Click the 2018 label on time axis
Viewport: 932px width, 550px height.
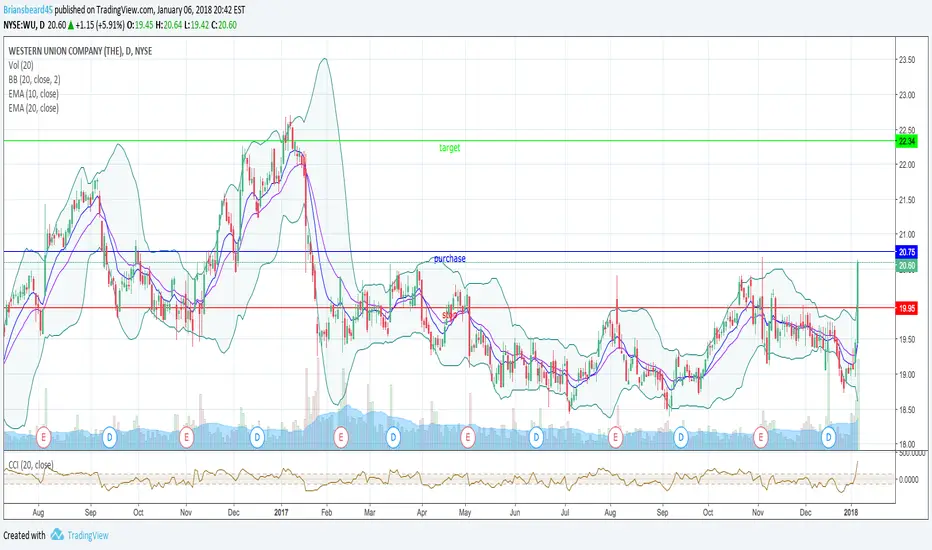click(852, 512)
